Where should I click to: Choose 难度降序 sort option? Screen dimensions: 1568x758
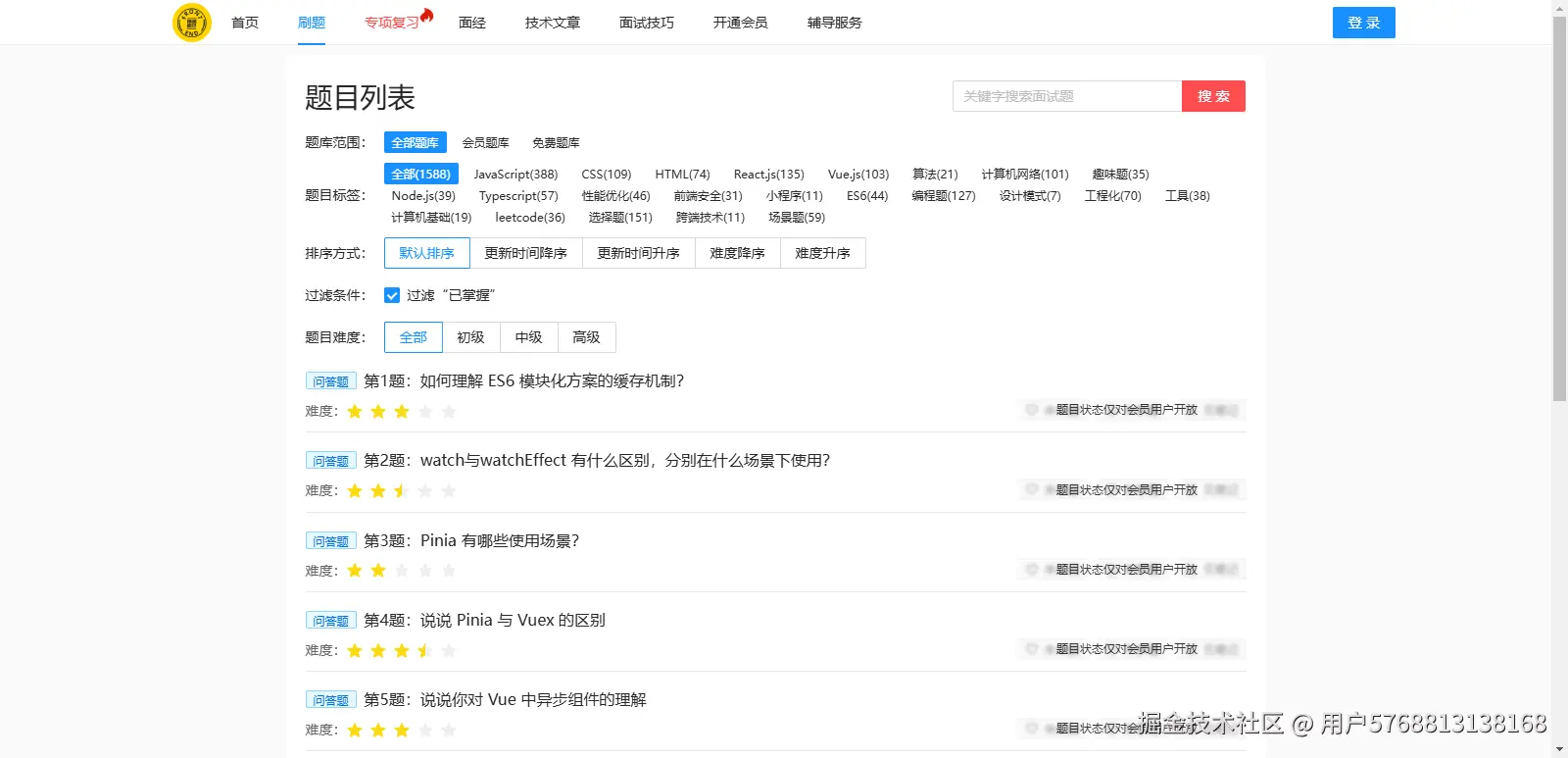pos(738,253)
